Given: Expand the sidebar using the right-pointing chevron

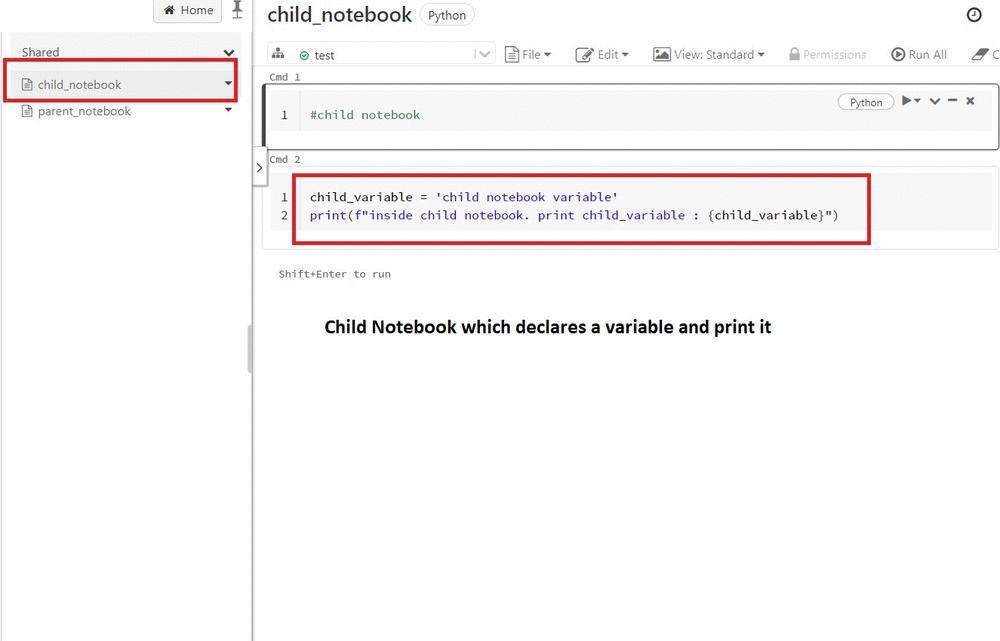Looking at the screenshot, I should point(260,167).
